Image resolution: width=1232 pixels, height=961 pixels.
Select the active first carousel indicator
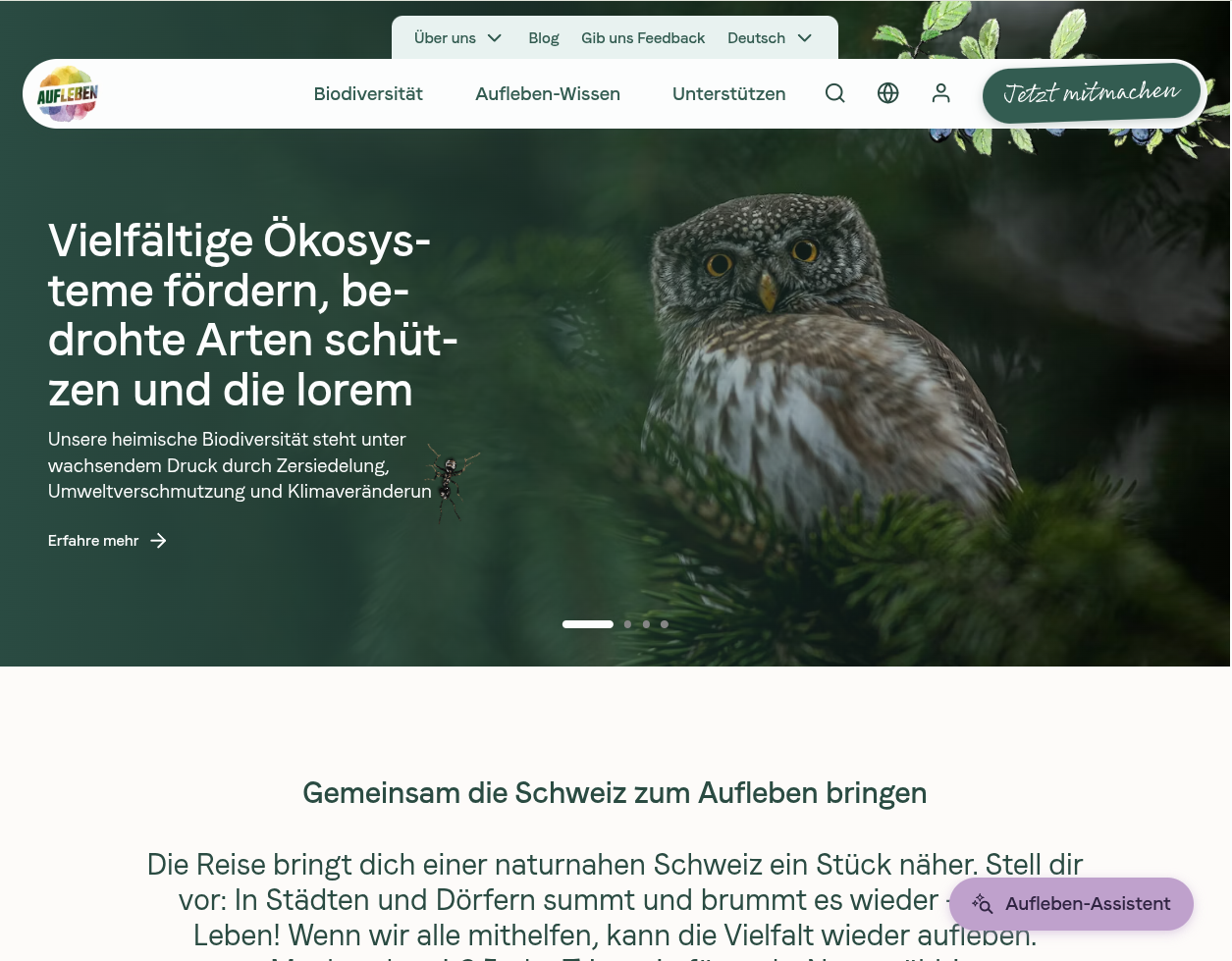[x=588, y=624]
